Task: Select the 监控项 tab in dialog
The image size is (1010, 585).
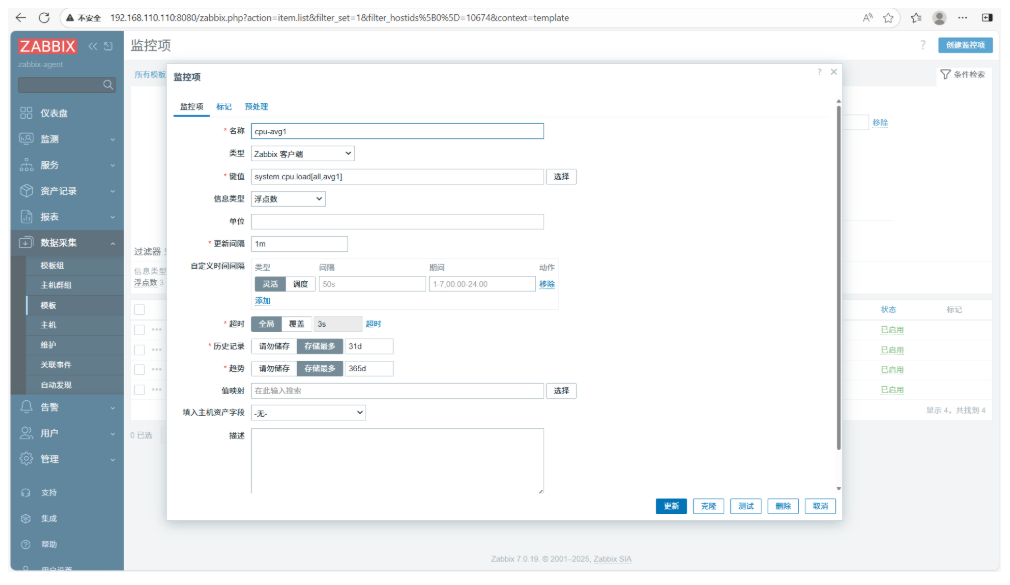Action: point(191,106)
